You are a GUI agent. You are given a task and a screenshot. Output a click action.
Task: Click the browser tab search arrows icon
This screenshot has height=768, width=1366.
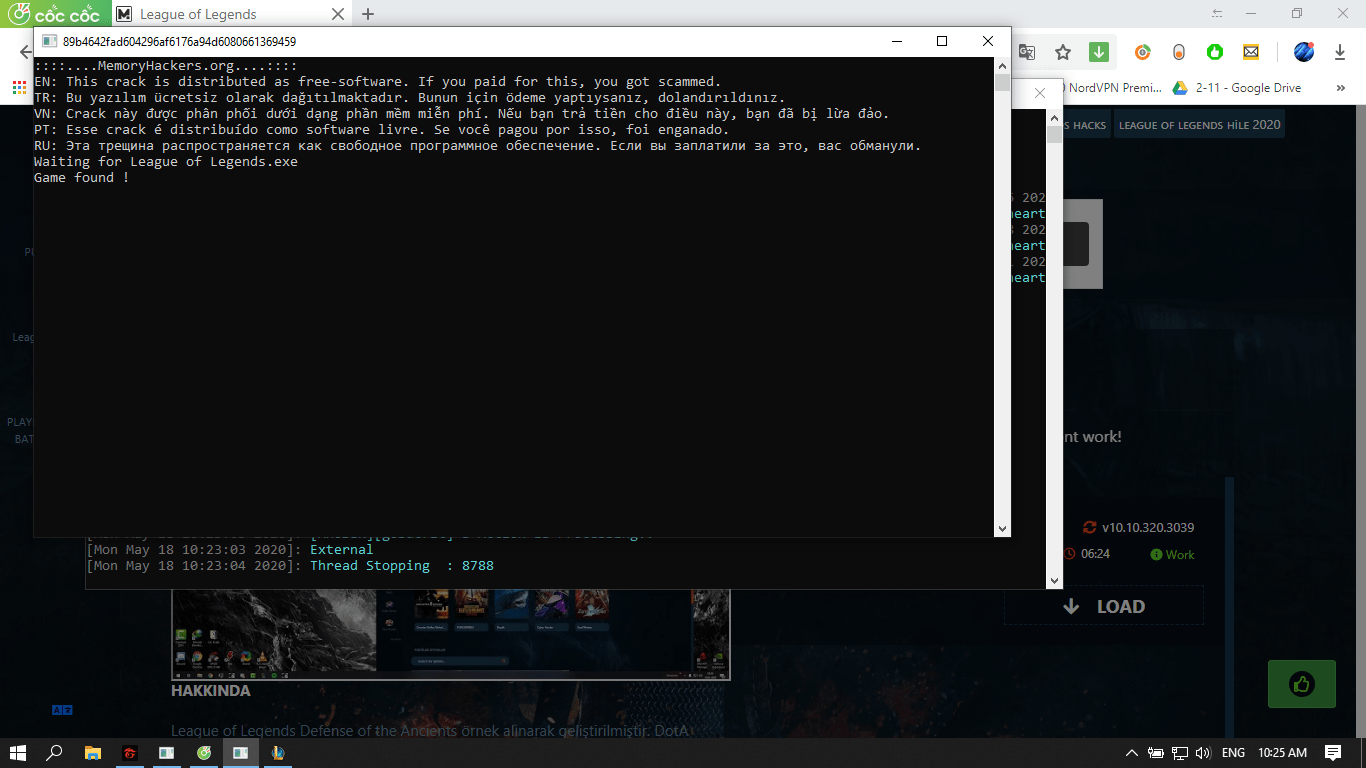click(1218, 14)
